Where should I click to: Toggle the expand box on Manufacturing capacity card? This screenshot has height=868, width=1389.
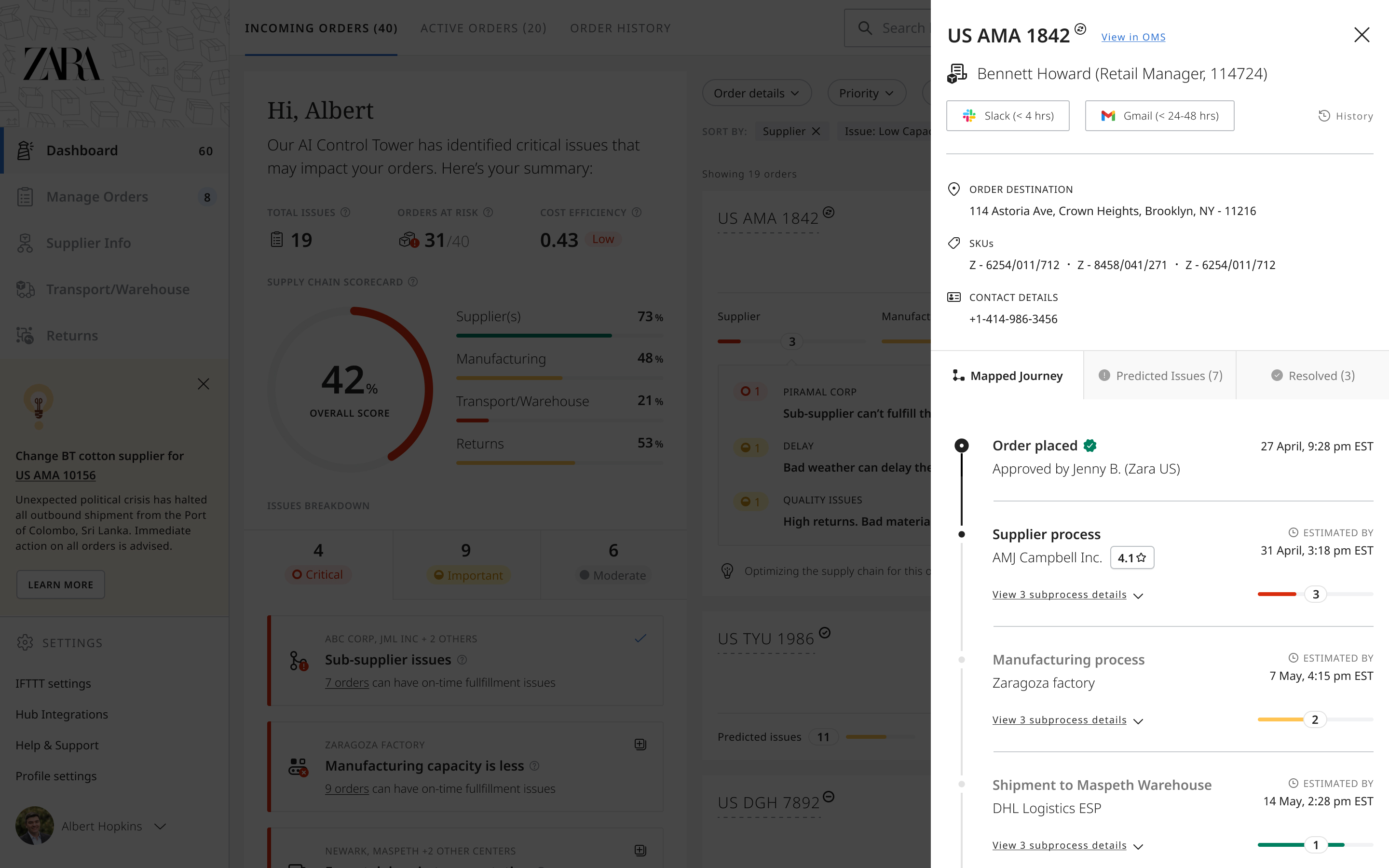[x=640, y=745]
